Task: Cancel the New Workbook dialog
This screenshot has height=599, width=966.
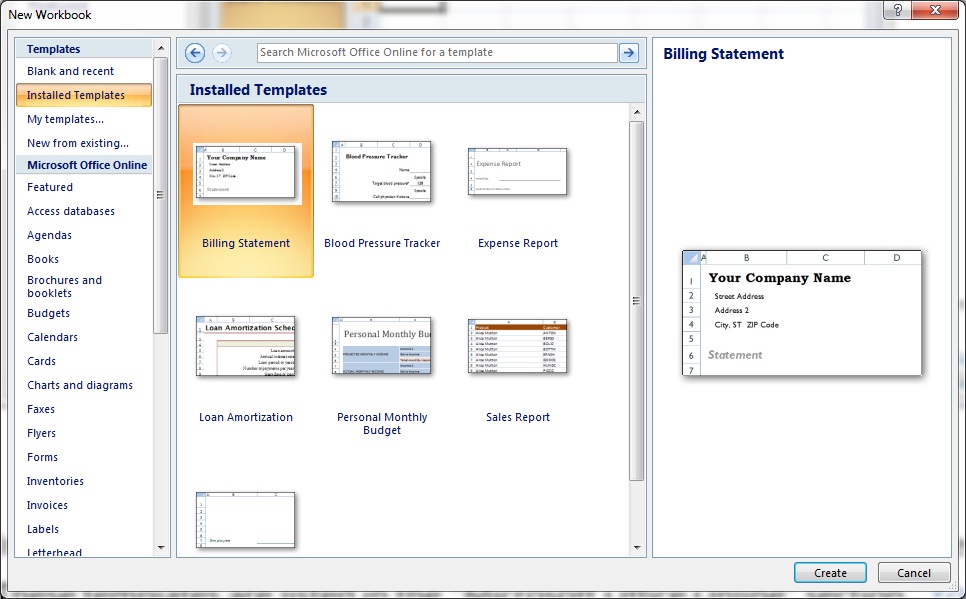Action: coord(914,572)
